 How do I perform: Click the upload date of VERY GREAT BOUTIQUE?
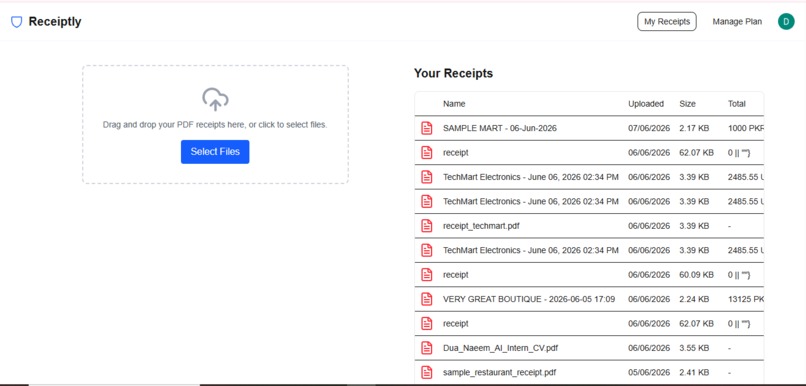point(649,299)
